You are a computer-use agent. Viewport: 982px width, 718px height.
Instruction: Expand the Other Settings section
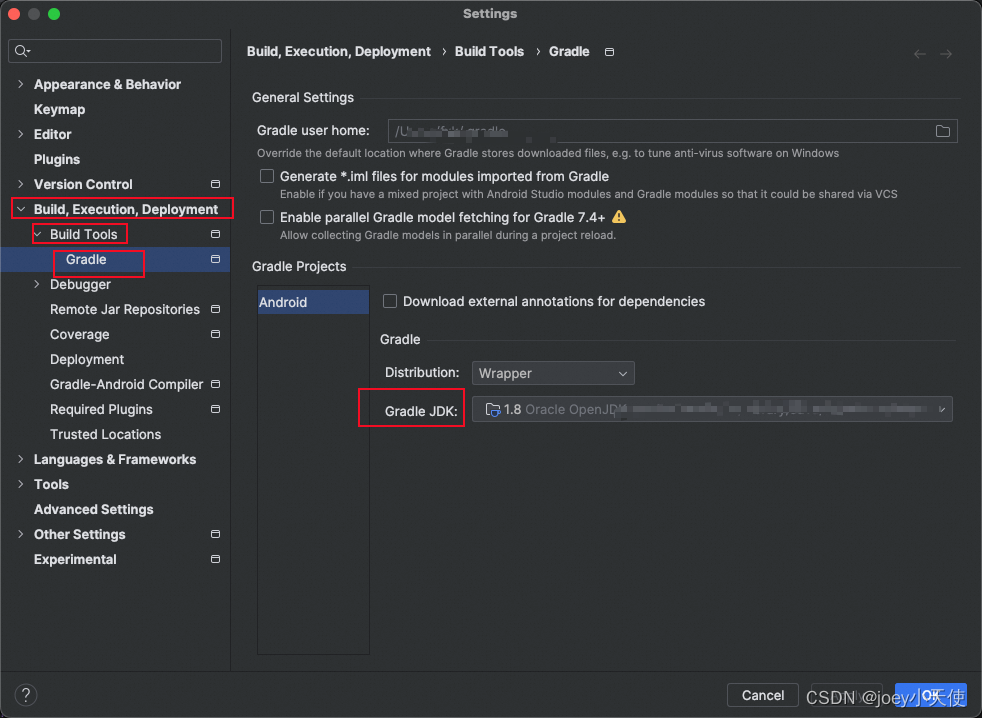(x=21, y=534)
